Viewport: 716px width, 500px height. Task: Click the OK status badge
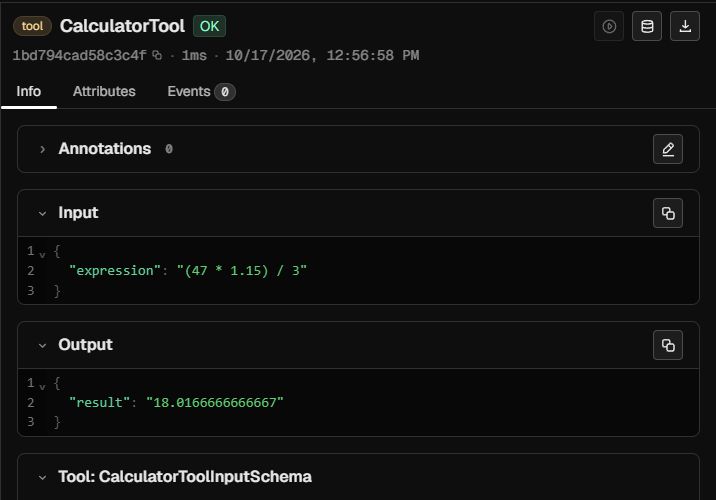click(x=210, y=26)
